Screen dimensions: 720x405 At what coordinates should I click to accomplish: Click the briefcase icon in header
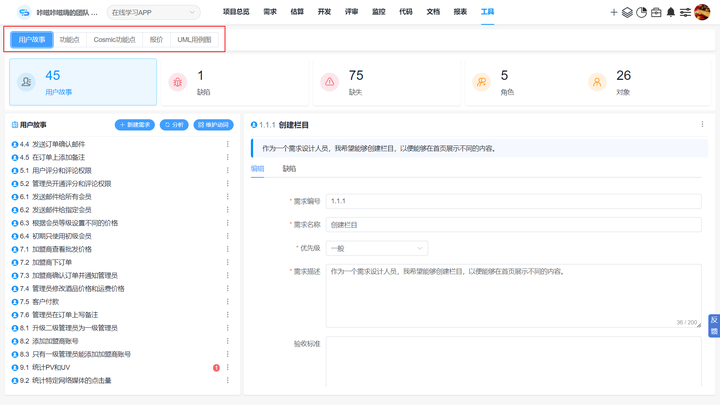[656, 13]
